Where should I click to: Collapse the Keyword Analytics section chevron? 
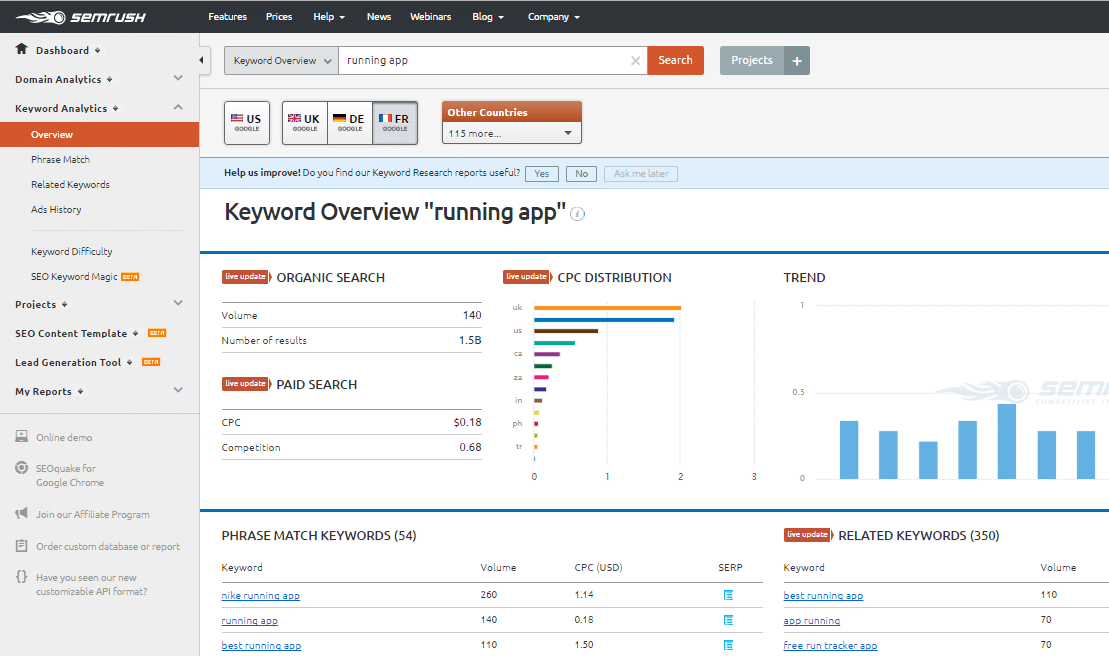[178, 107]
